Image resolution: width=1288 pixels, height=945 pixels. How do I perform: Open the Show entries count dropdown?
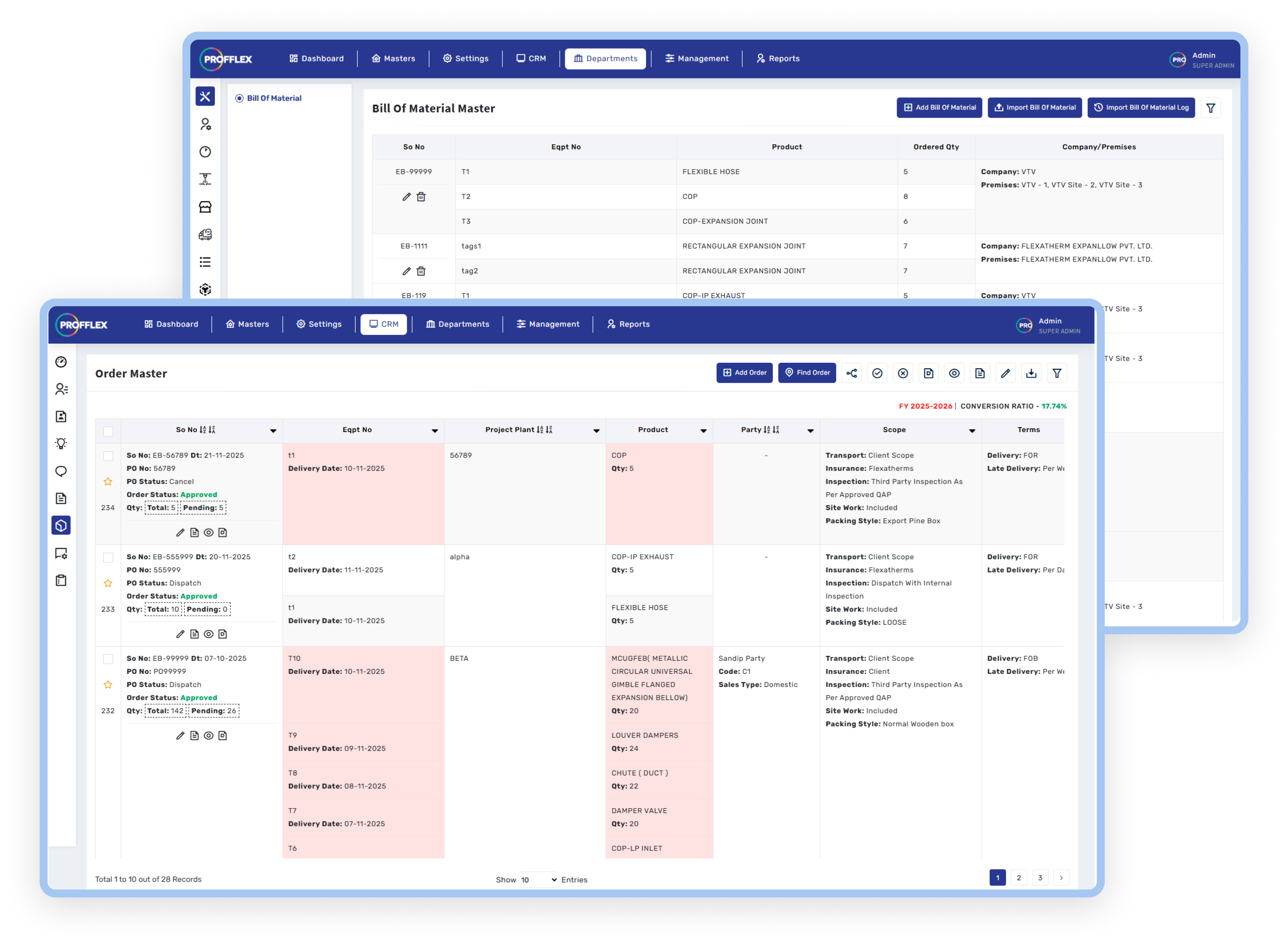[x=539, y=880]
